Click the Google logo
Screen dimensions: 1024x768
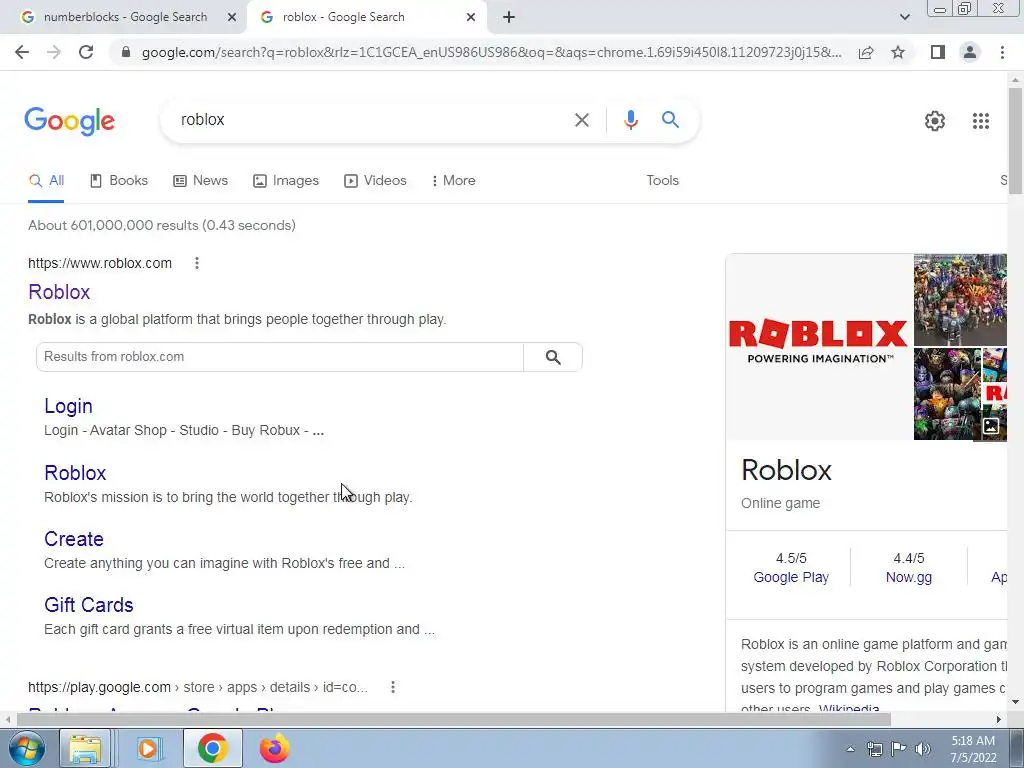click(x=69, y=121)
